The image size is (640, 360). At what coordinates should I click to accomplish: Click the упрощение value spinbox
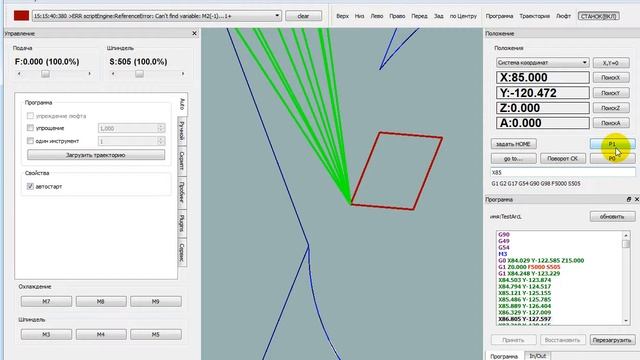(x=131, y=128)
